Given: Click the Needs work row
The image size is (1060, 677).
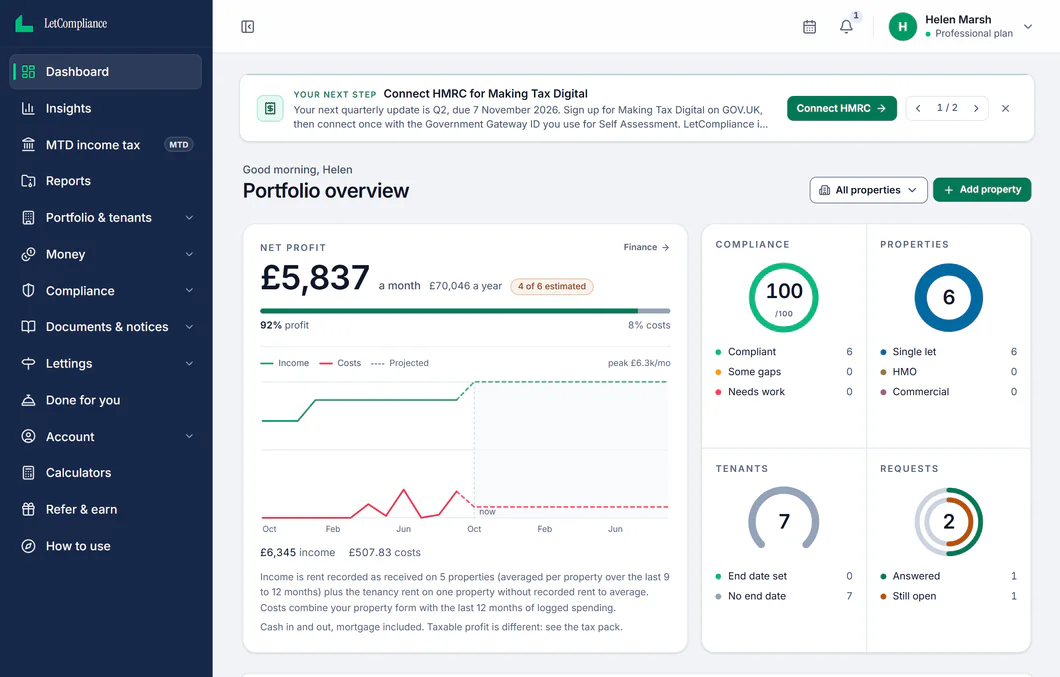Looking at the screenshot, I should (784, 392).
